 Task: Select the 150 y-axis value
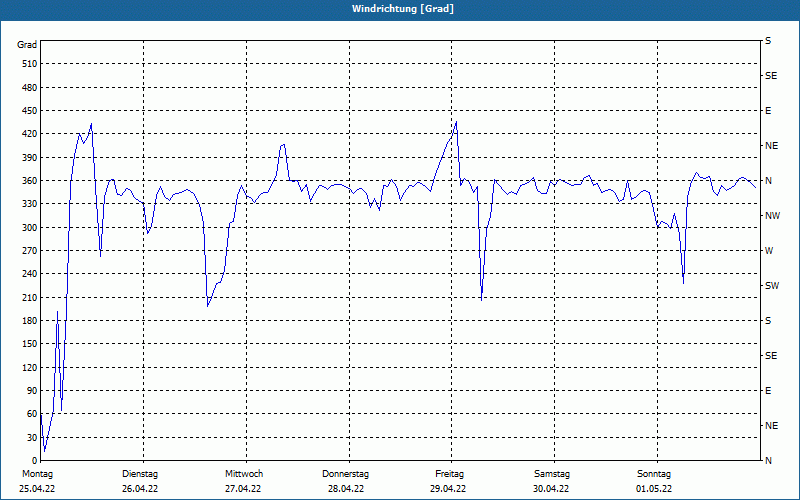30,344
